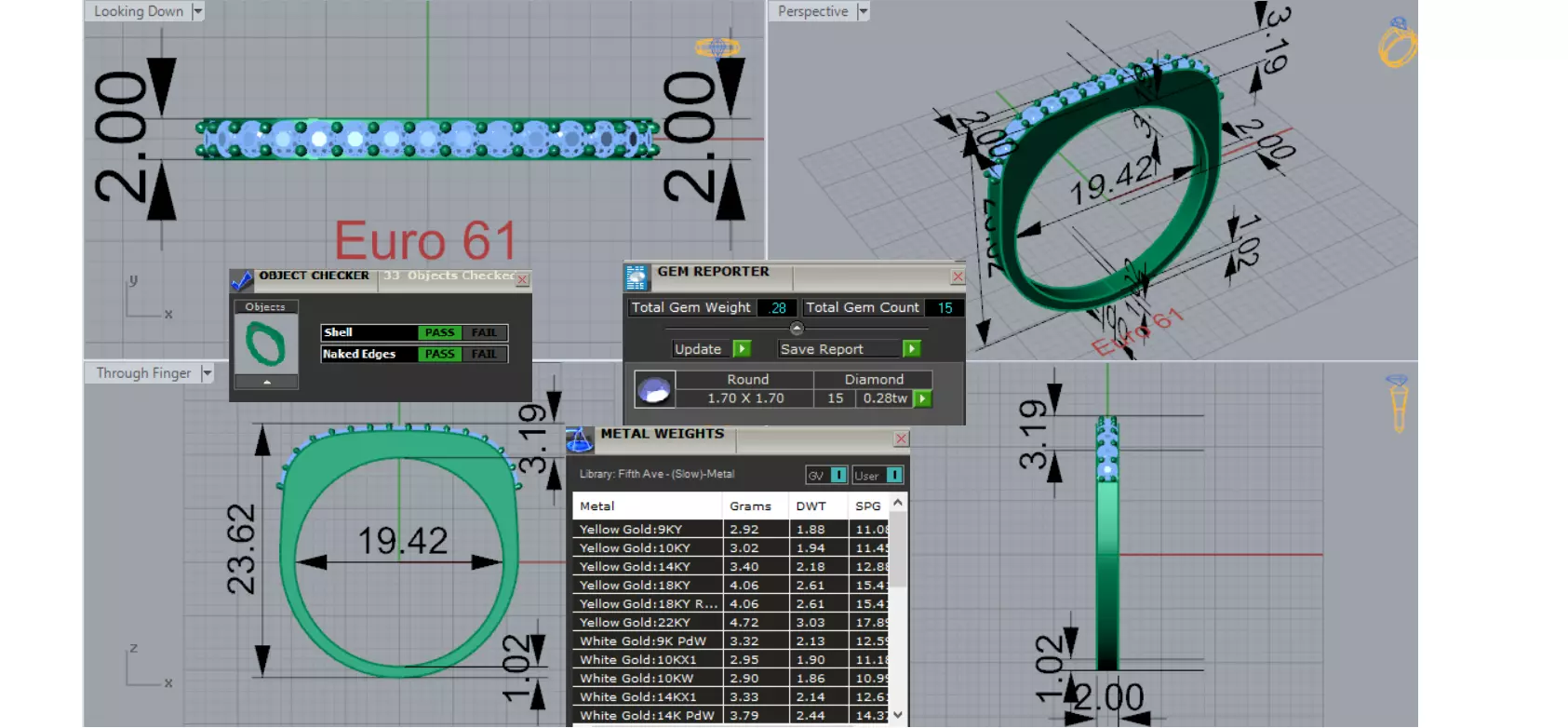Open the Through Finger viewport dropdown
This screenshot has width=1568, height=728.
point(207,373)
